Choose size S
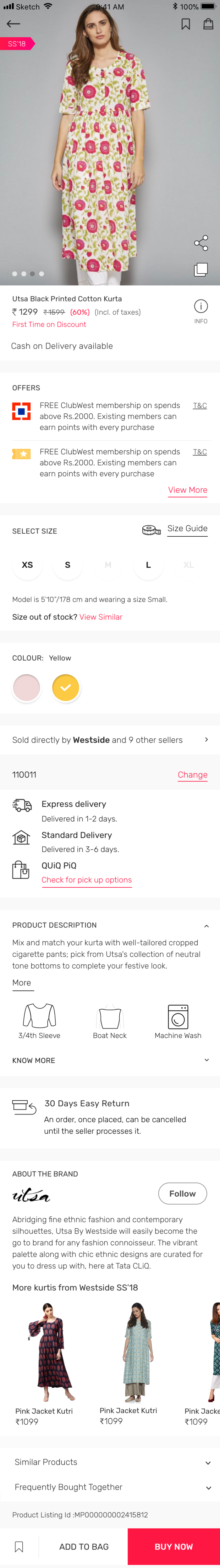This screenshot has height=1568, width=220. click(x=68, y=565)
